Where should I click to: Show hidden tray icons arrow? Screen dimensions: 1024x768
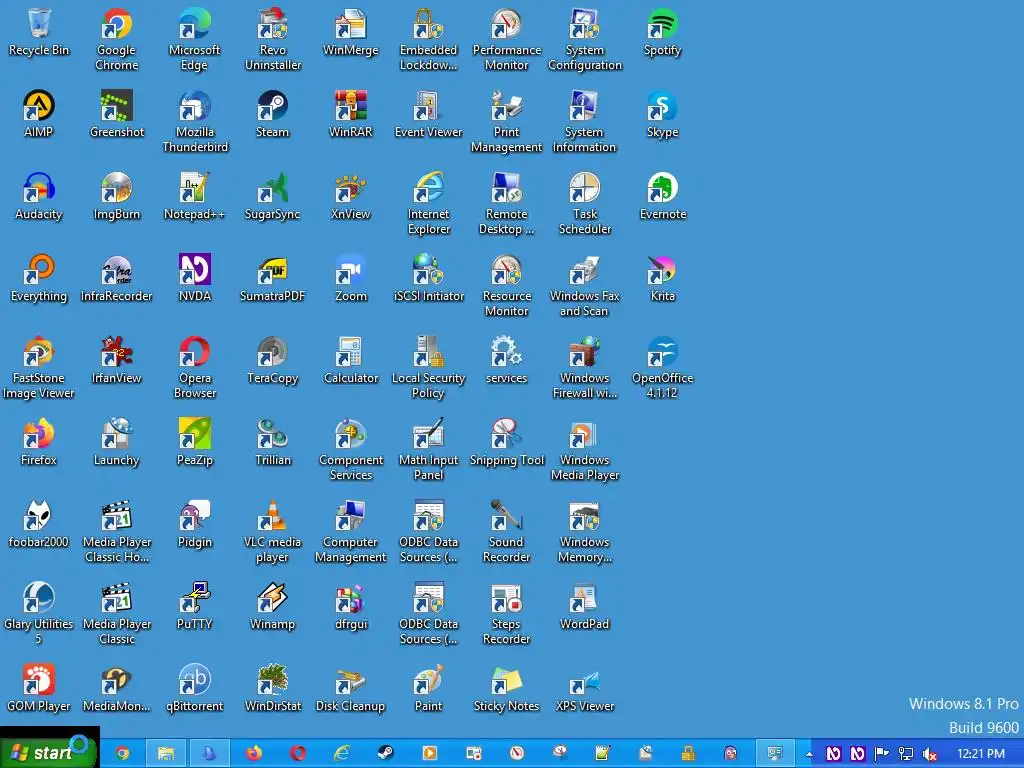point(809,754)
